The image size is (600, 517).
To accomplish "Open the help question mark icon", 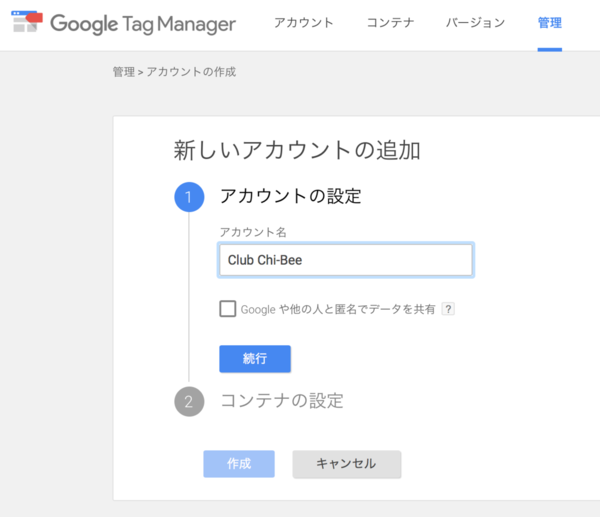I will coord(448,309).
